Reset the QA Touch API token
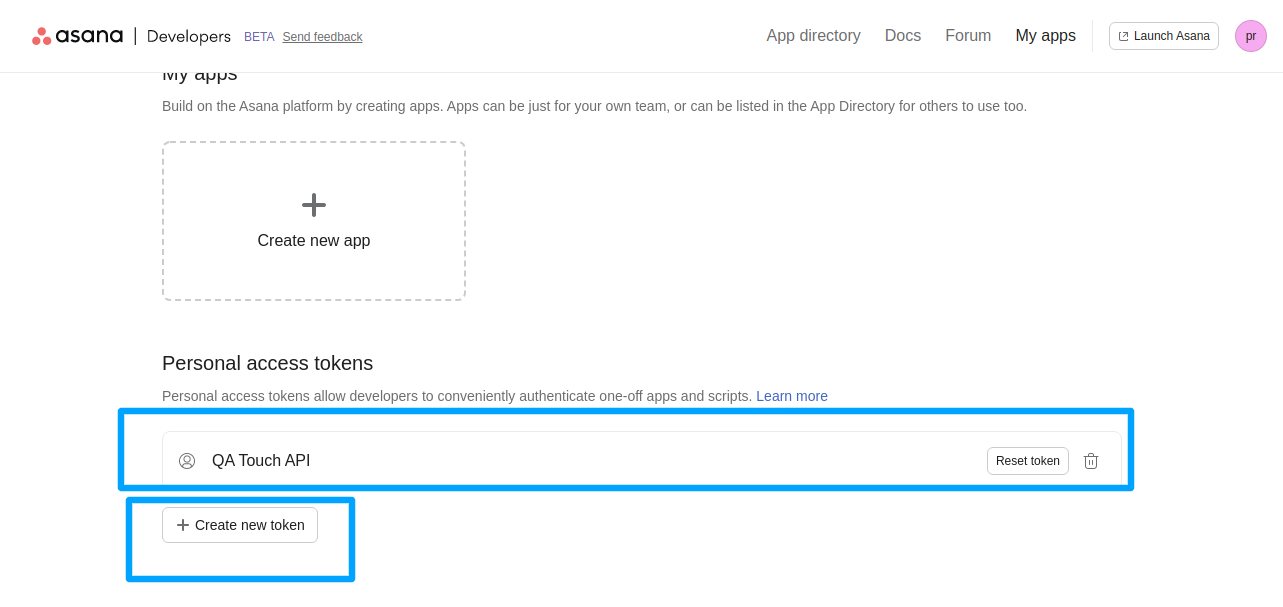This screenshot has height=607, width=1283. pos(1027,461)
